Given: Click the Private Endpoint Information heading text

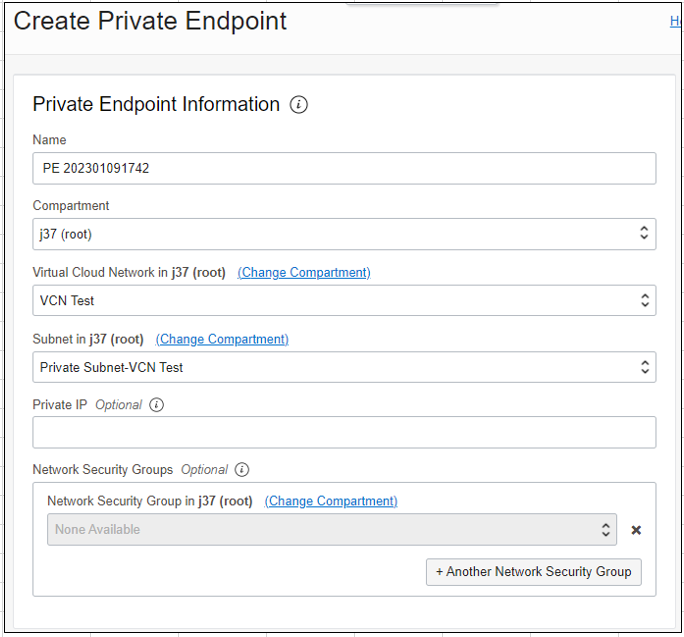Looking at the screenshot, I should click(156, 105).
